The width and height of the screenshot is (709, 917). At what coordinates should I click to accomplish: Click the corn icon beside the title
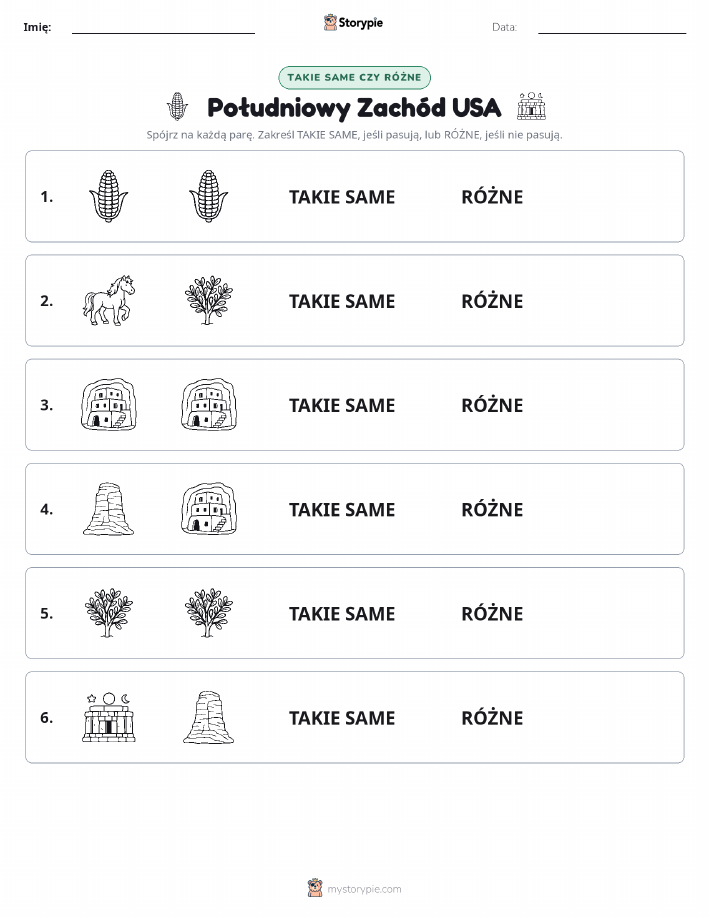177,106
